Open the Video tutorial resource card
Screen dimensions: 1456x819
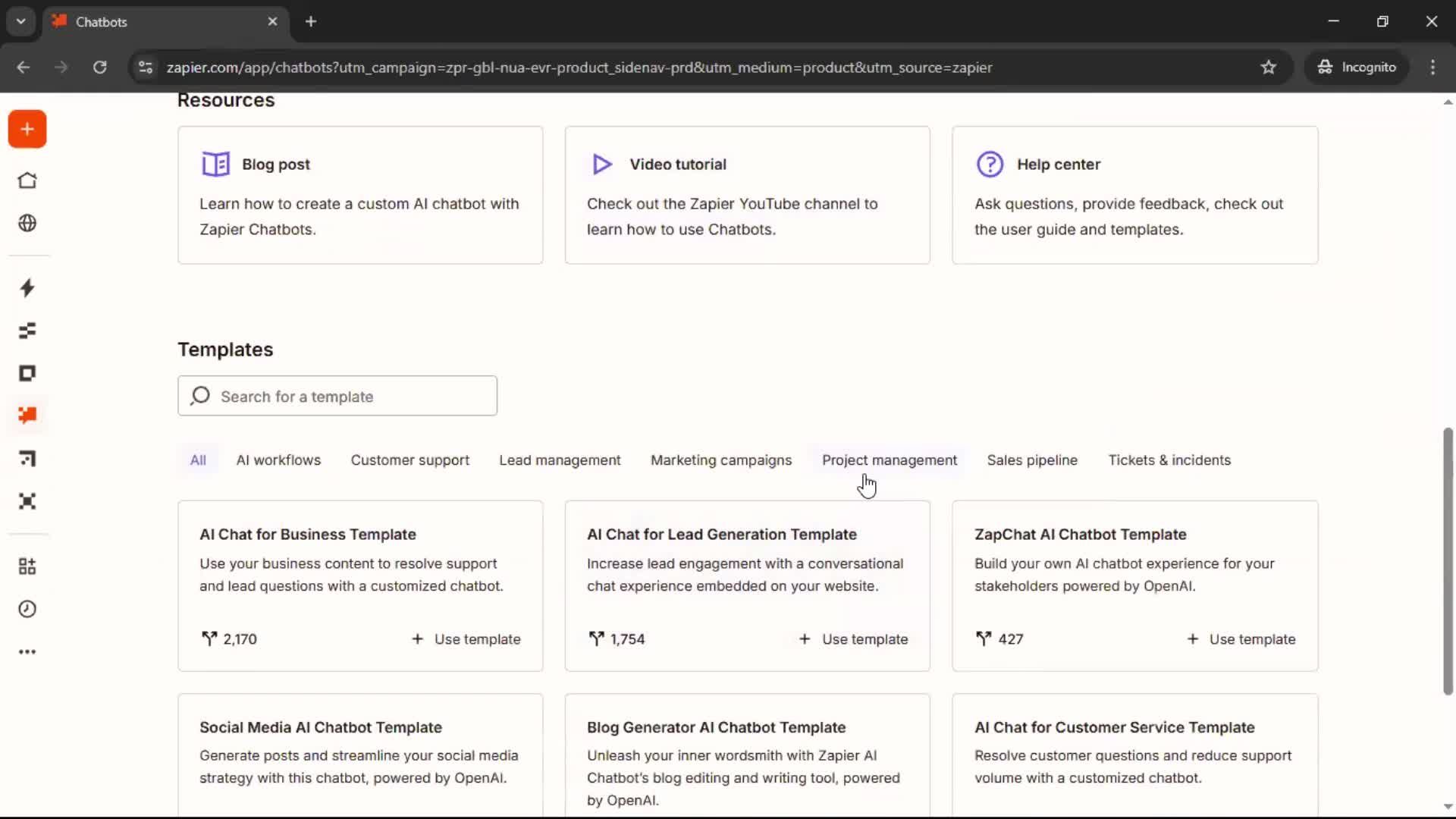point(747,195)
